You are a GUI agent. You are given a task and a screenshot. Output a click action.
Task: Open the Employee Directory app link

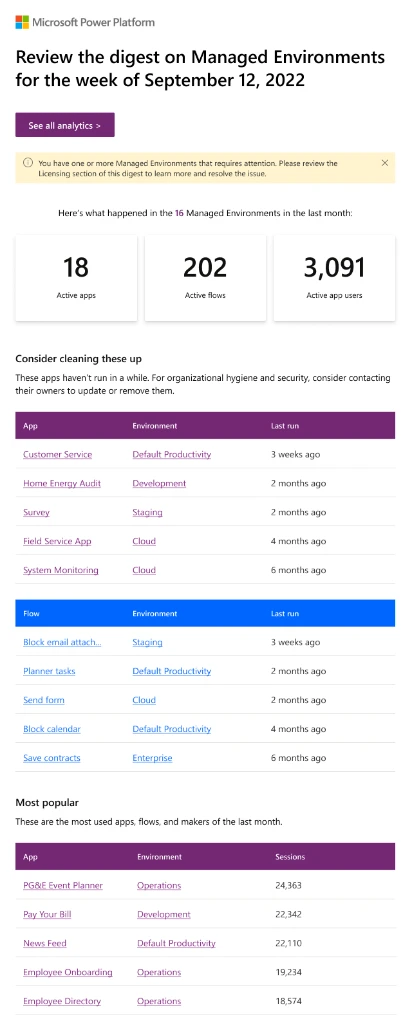pos(62,1001)
